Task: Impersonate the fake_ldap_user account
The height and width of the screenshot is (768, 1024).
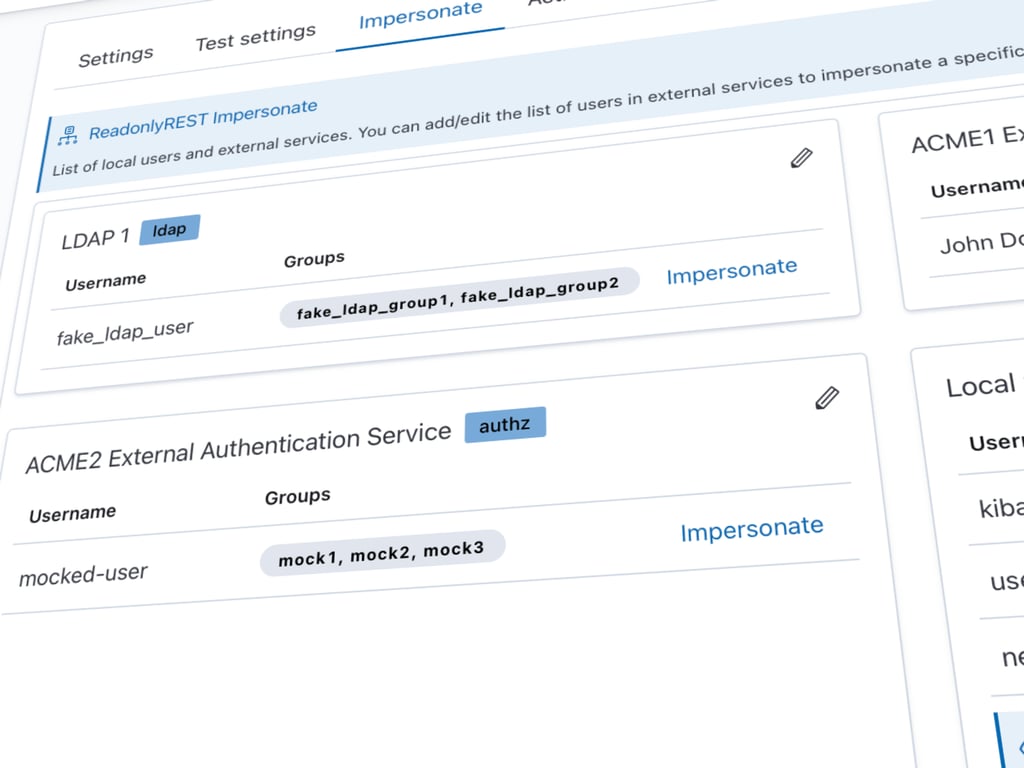Action: [732, 271]
